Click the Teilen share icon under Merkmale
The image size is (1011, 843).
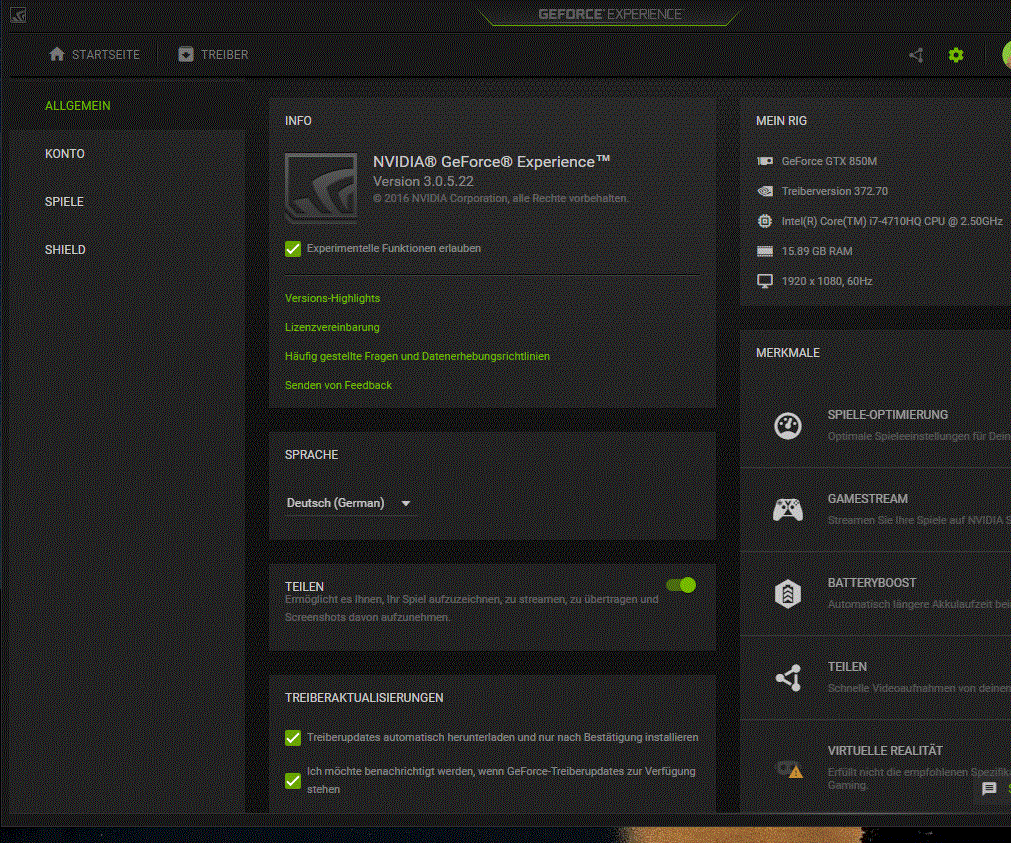(x=788, y=678)
